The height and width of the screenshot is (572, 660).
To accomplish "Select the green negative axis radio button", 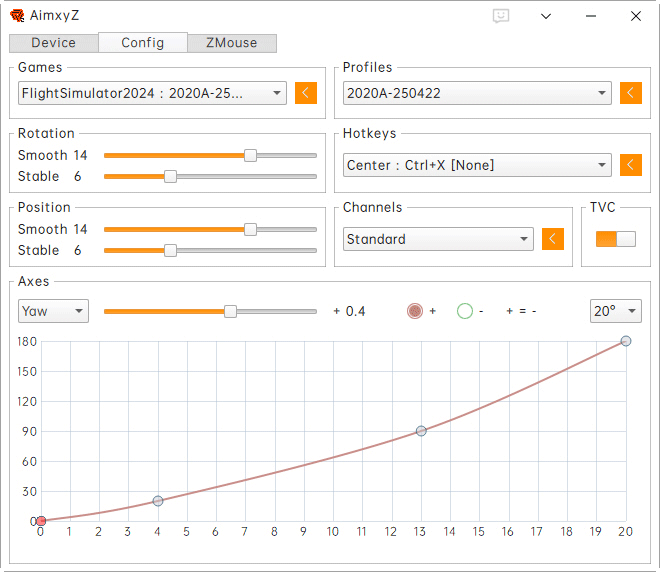I will (x=464, y=311).
